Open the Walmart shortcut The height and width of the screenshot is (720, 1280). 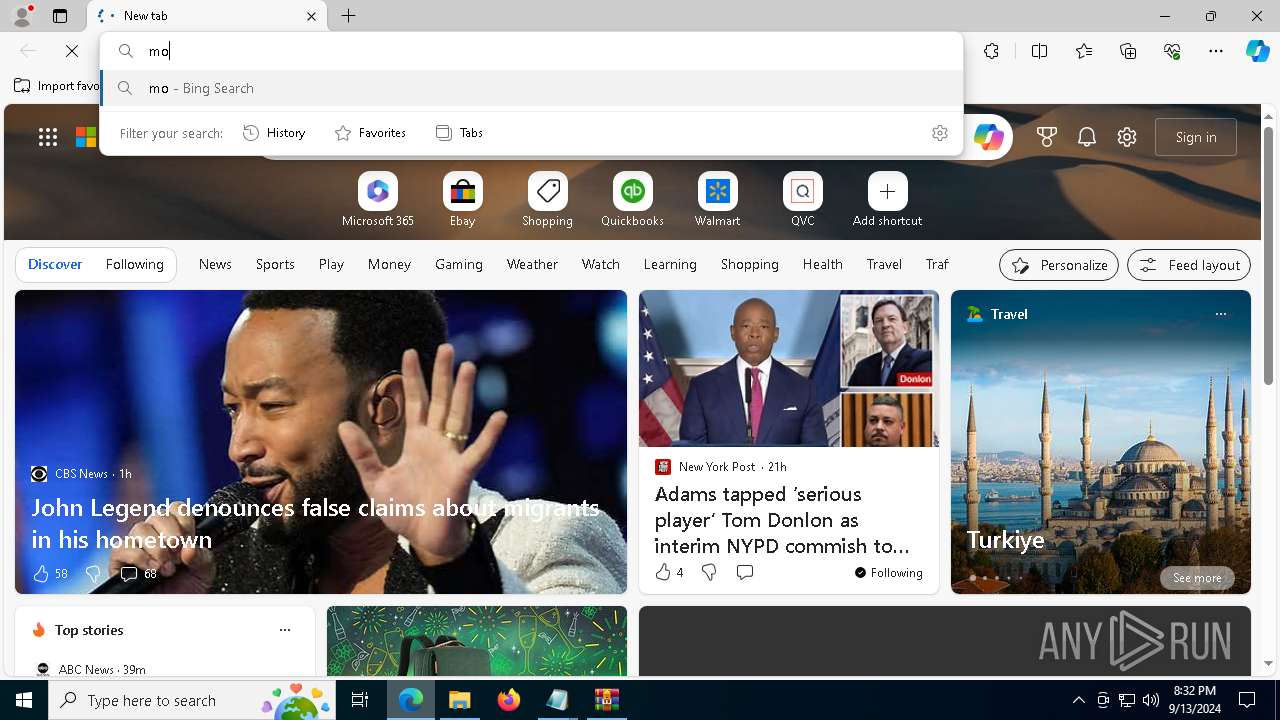717,199
